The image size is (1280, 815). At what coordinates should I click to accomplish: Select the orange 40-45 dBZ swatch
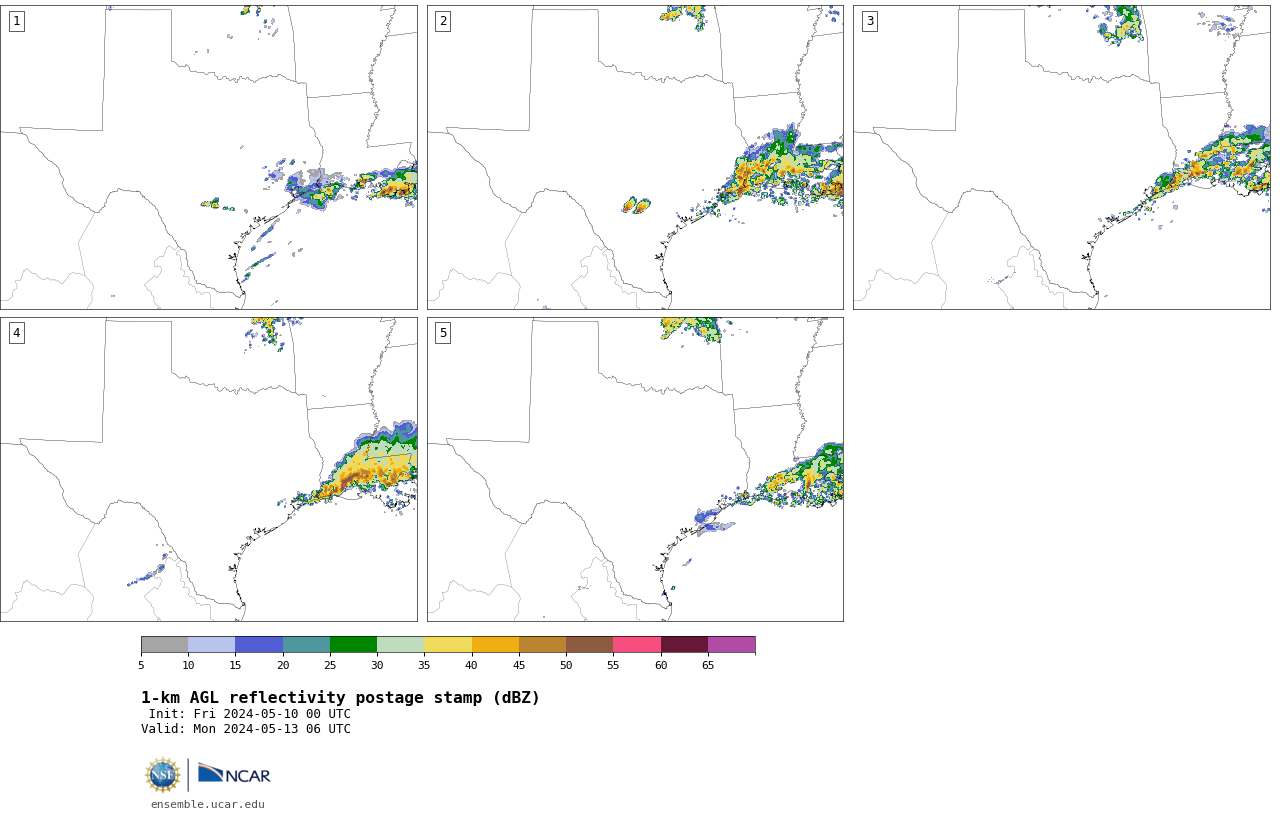pyautogui.click(x=495, y=645)
